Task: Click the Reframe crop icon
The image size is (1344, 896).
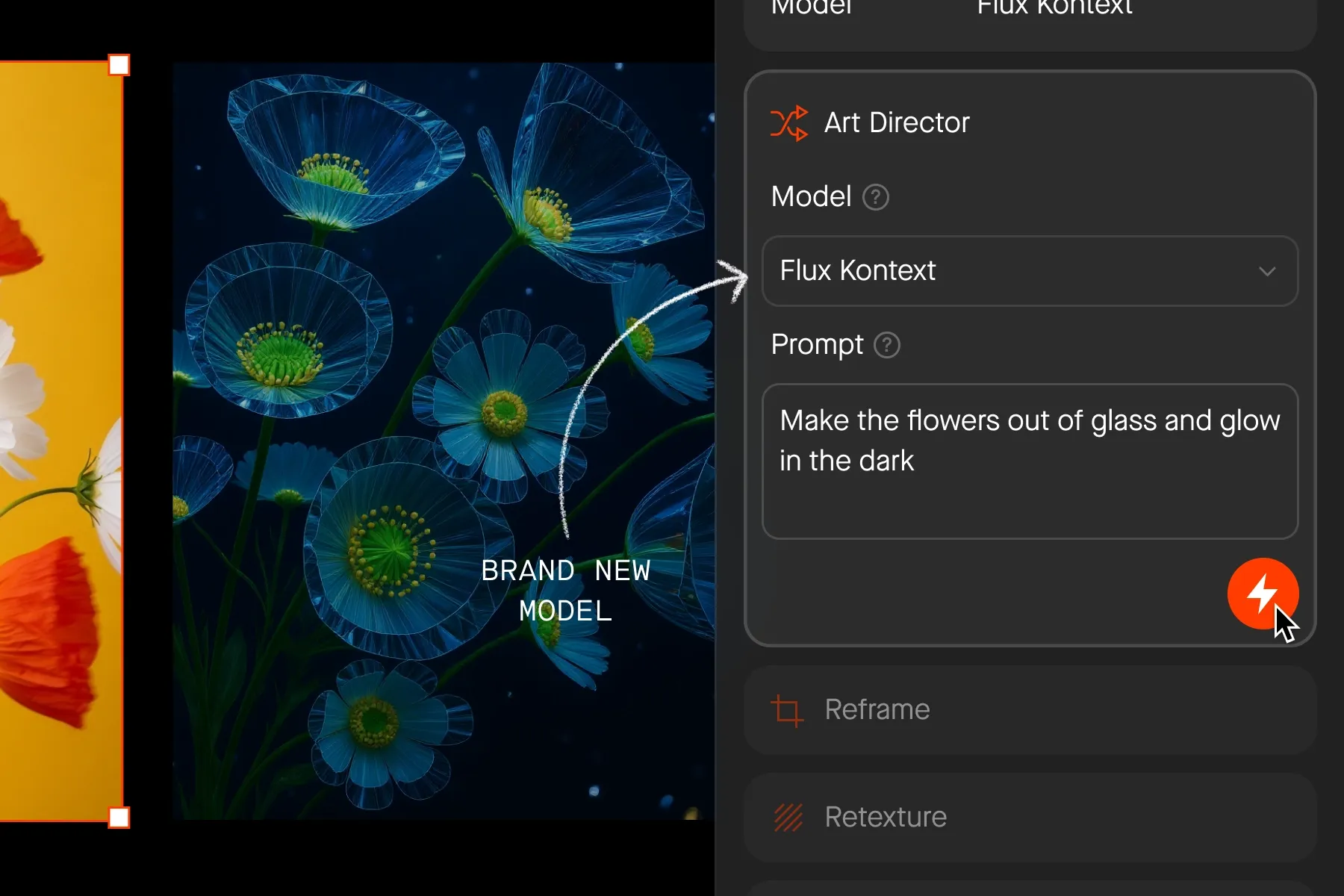Action: [x=787, y=710]
